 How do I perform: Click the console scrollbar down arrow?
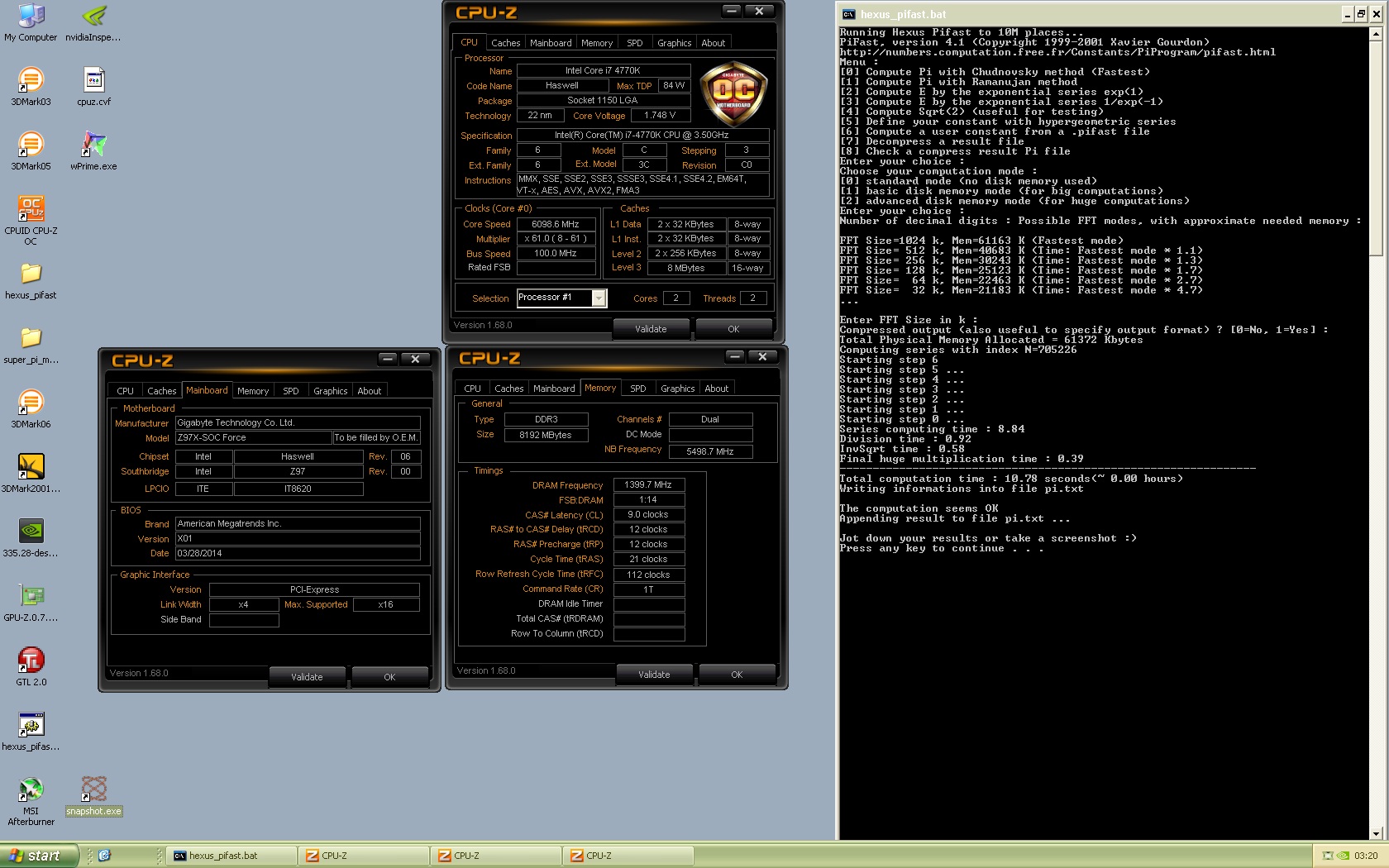pos(1376,834)
